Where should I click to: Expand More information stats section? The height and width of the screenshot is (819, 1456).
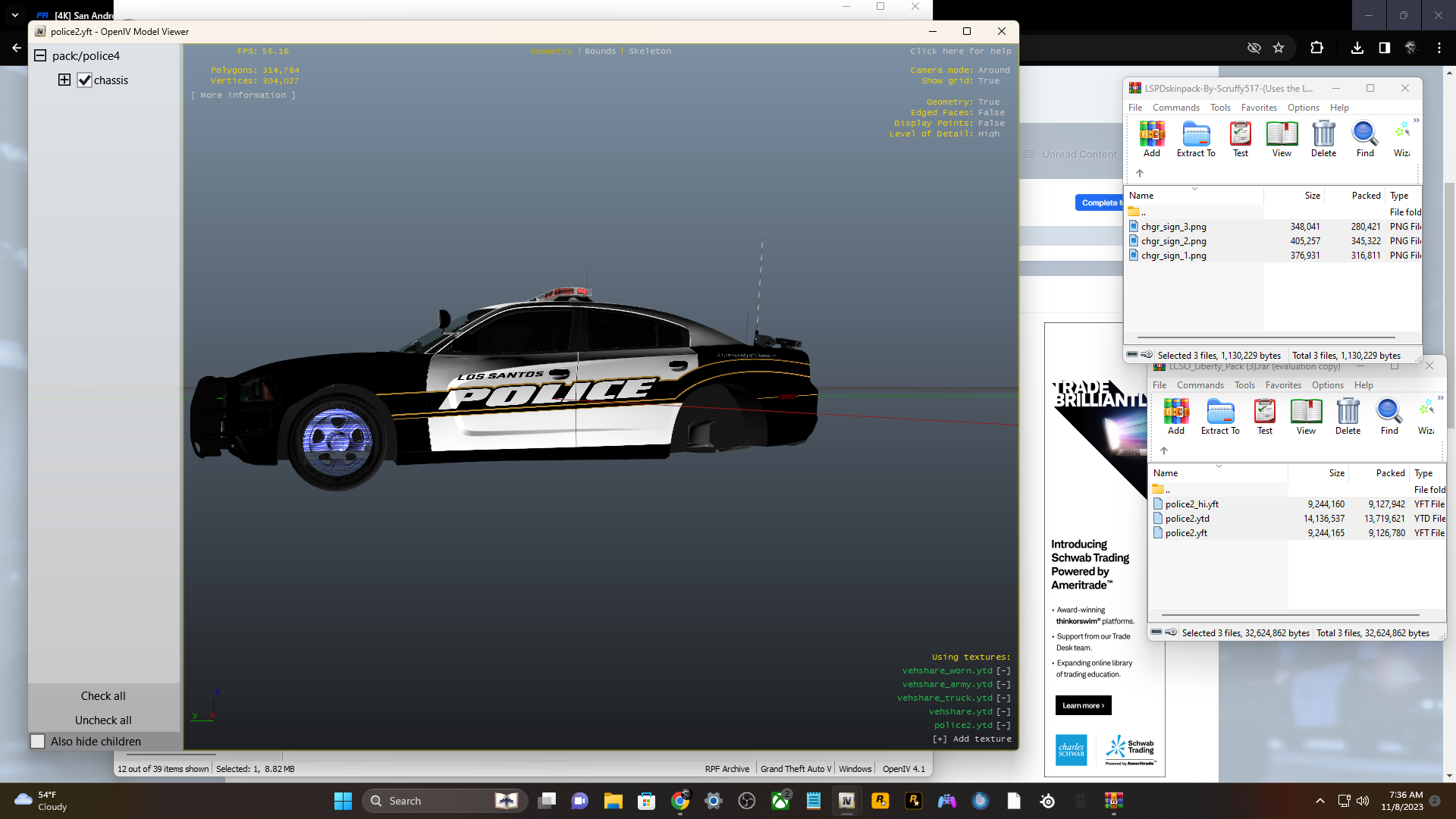(x=243, y=96)
